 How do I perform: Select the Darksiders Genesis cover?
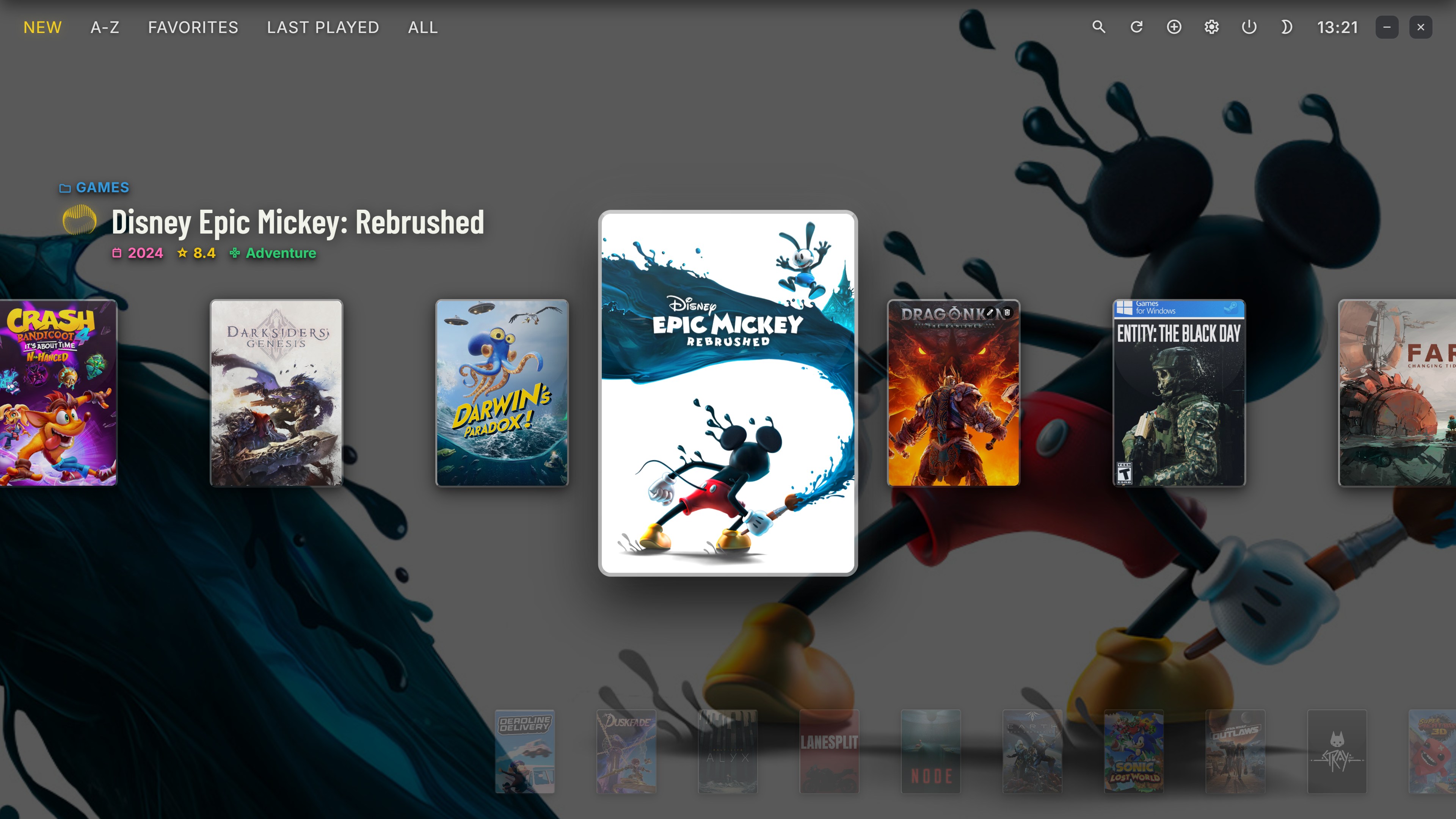[x=276, y=393]
